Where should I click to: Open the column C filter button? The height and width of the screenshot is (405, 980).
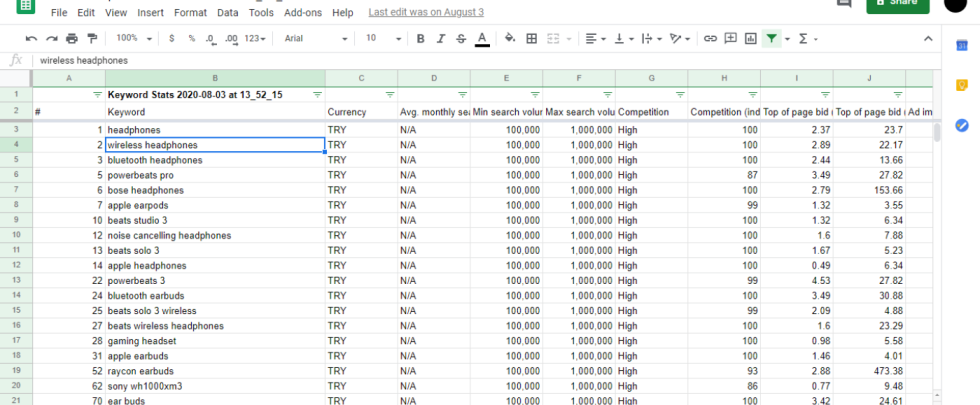[390, 95]
